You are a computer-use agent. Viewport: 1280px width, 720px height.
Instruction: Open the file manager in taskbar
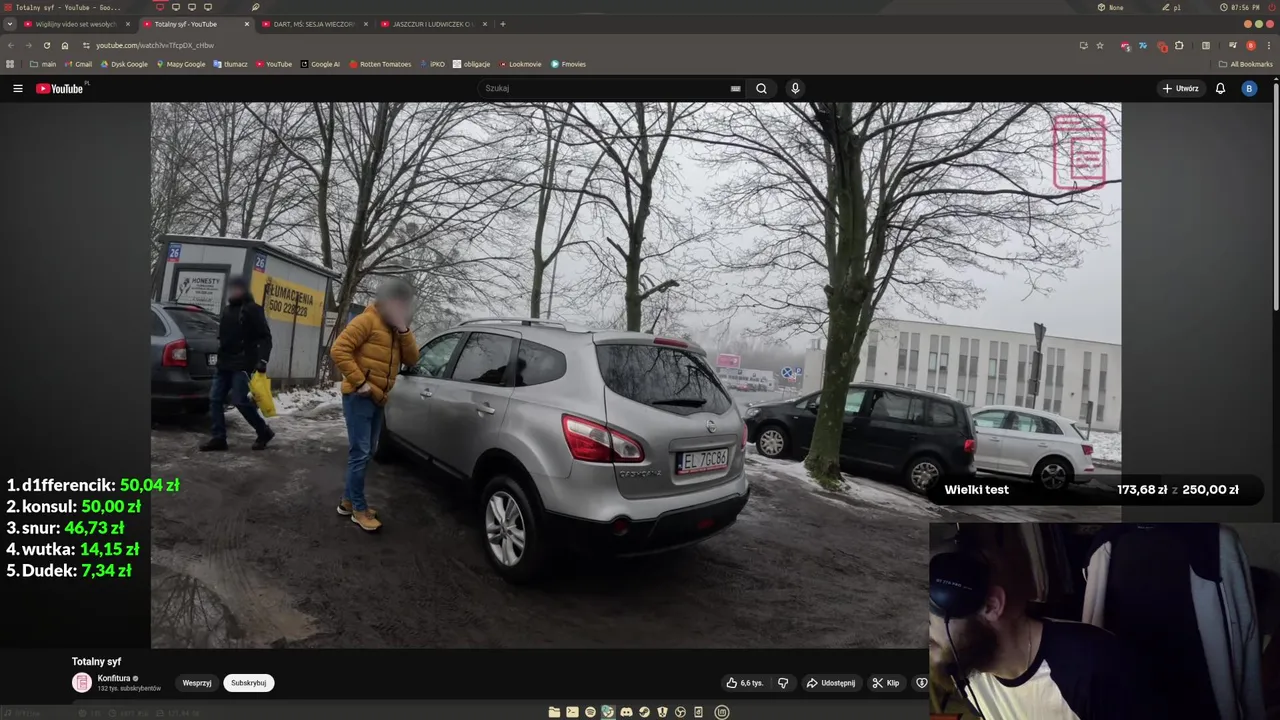tap(554, 712)
